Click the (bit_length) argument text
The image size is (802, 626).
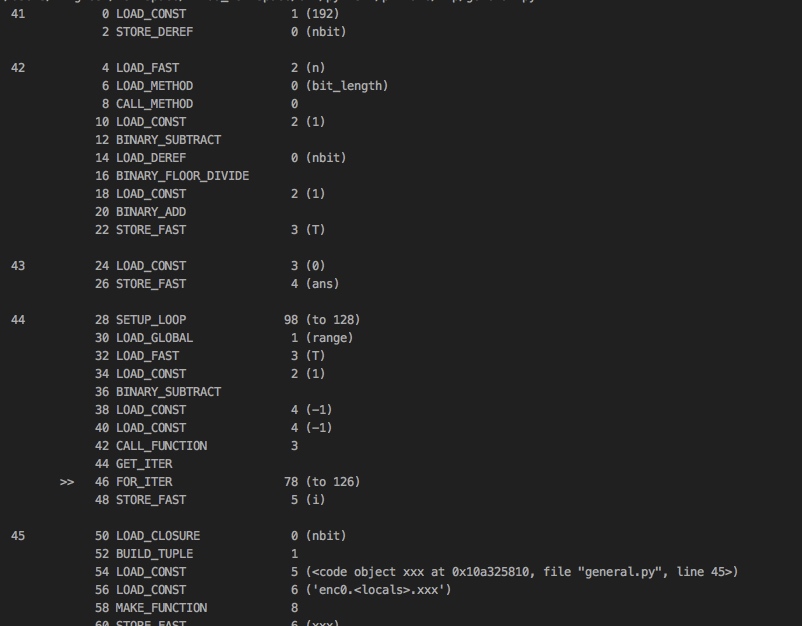coord(346,86)
